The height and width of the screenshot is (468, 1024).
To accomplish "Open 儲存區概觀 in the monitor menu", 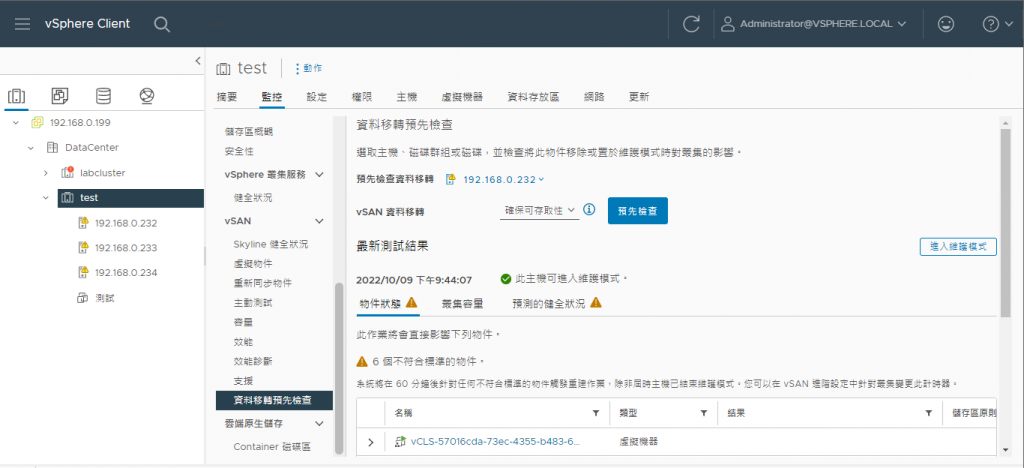I will (x=249, y=132).
